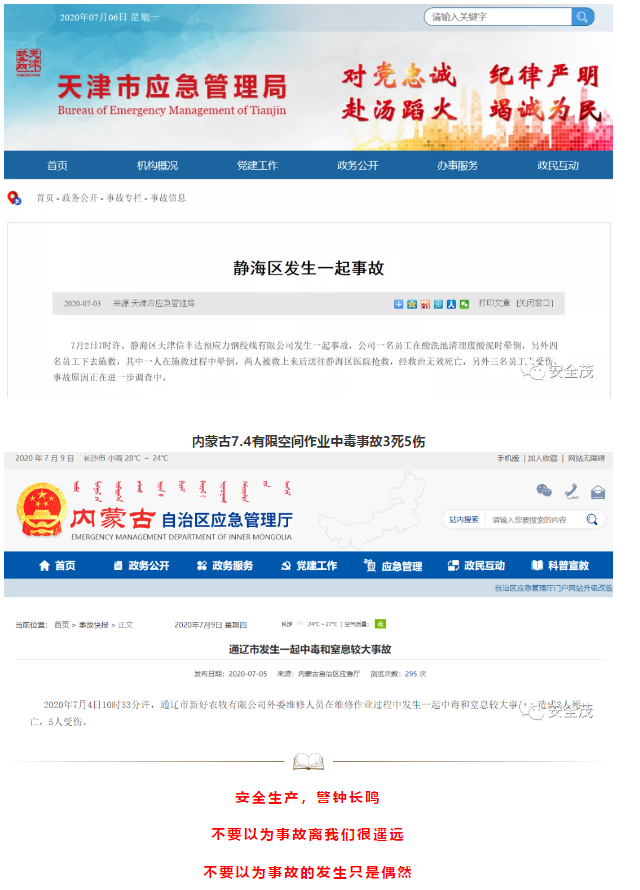Screen dimensions: 640x890
Task: Click the location pin icon beside breadcrumb
Action: tap(13, 198)
